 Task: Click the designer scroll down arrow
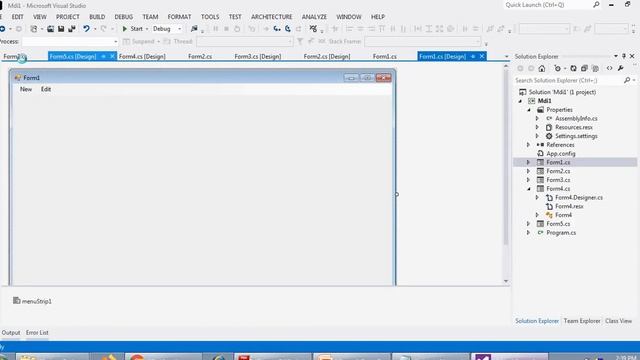pos(506,281)
